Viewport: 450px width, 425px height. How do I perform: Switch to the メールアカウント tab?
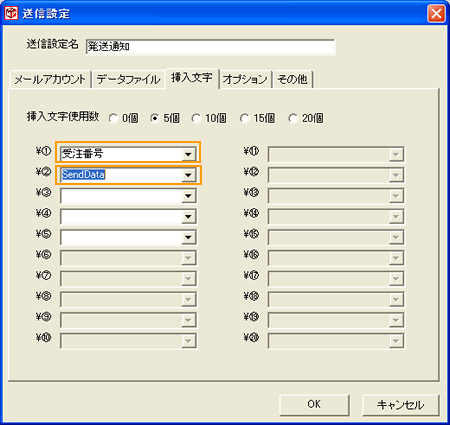[50, 80]
